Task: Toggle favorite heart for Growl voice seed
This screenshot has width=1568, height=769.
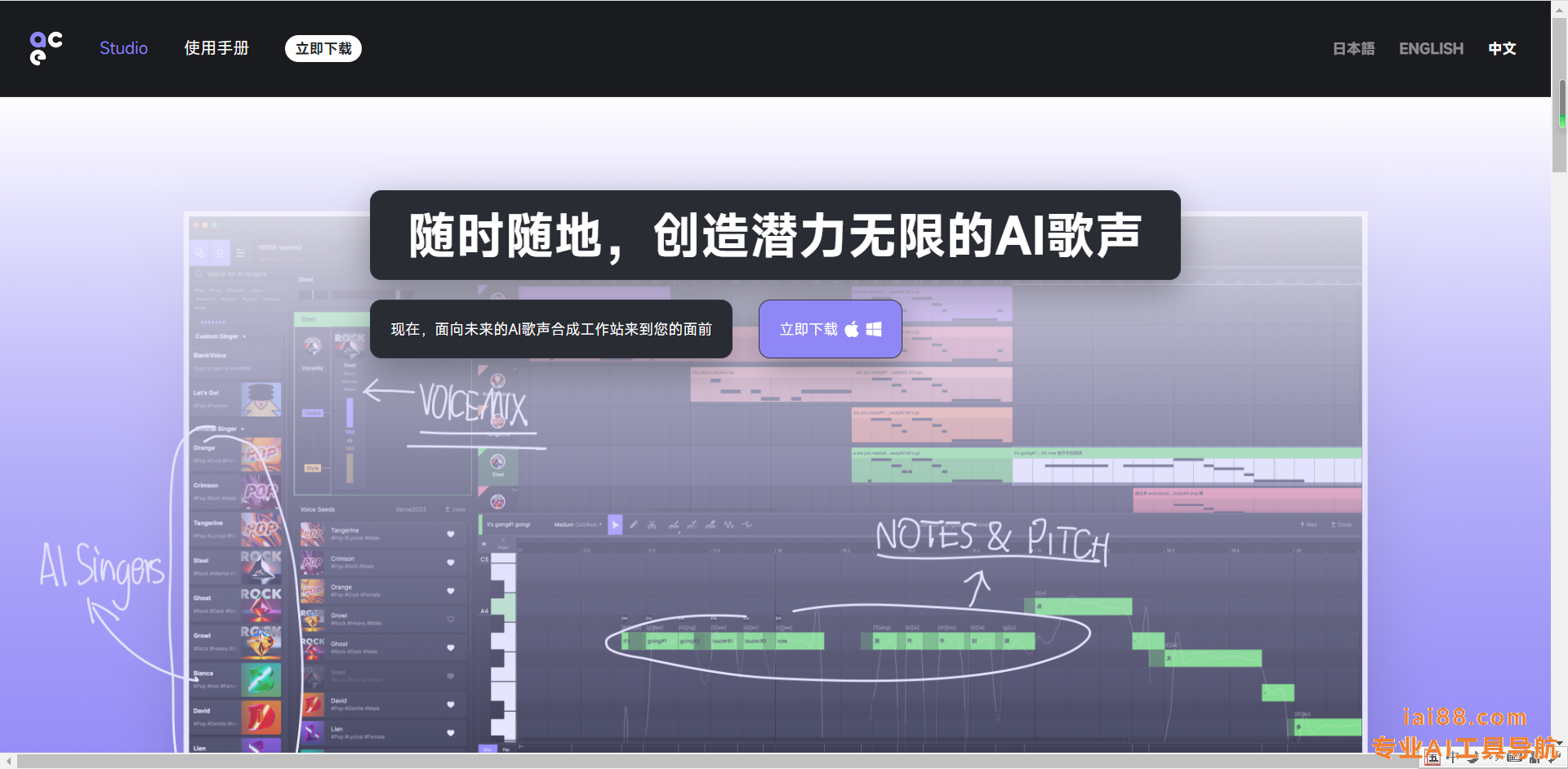Action: (450, 619)
